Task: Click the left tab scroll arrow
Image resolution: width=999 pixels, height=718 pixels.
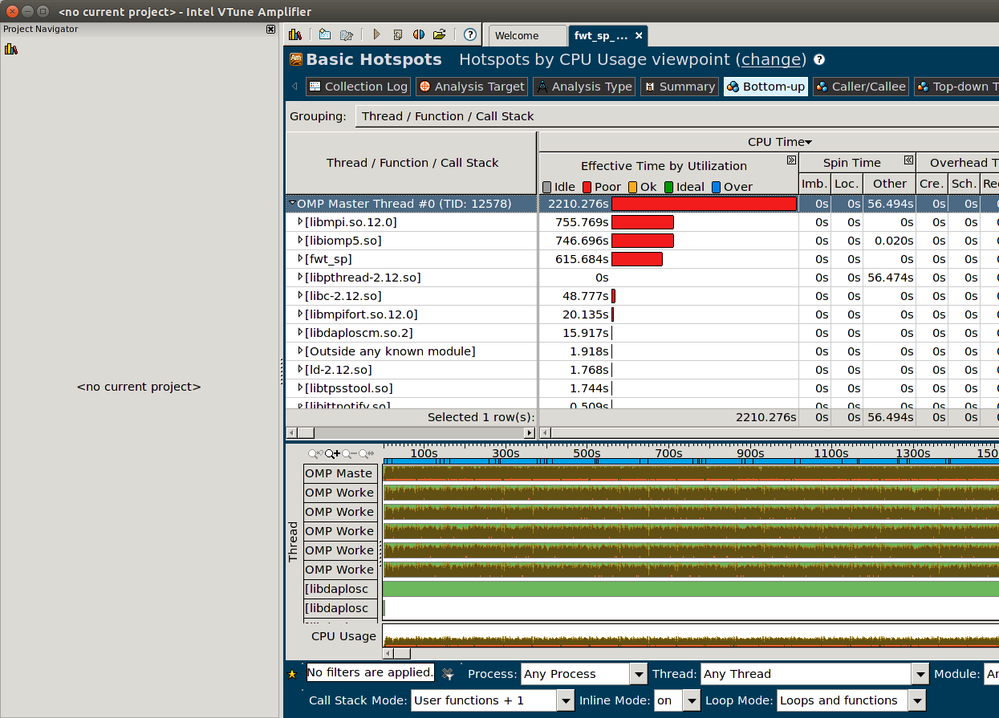Action: 294,86
